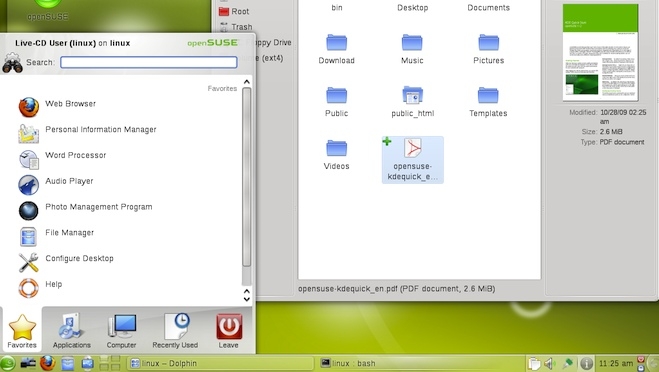Open Root in Dolphin places panel
This screenshot has height=372, width=659.
click(x=235, y=12)
